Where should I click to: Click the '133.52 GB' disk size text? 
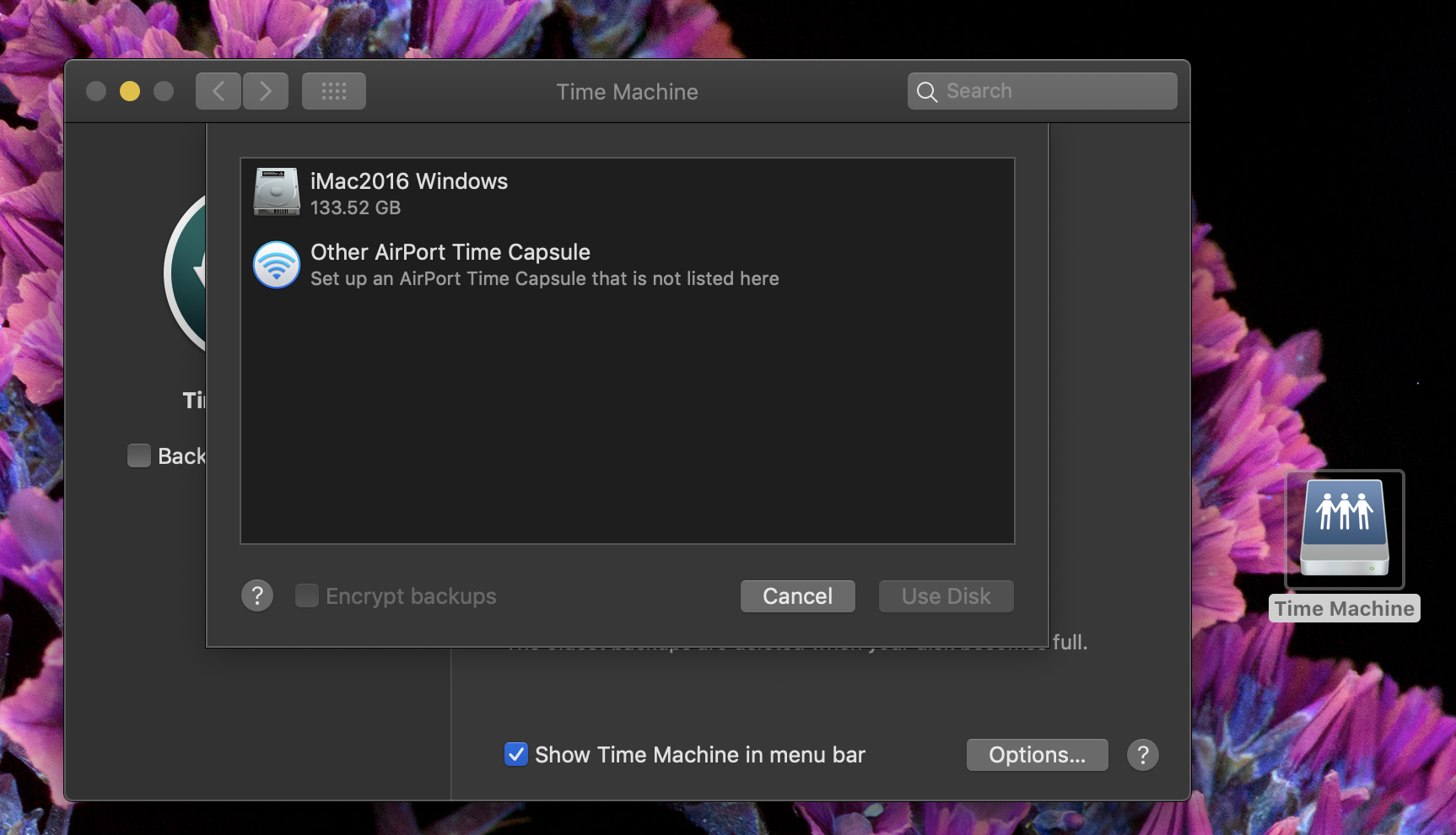click(x=356, y=207)
